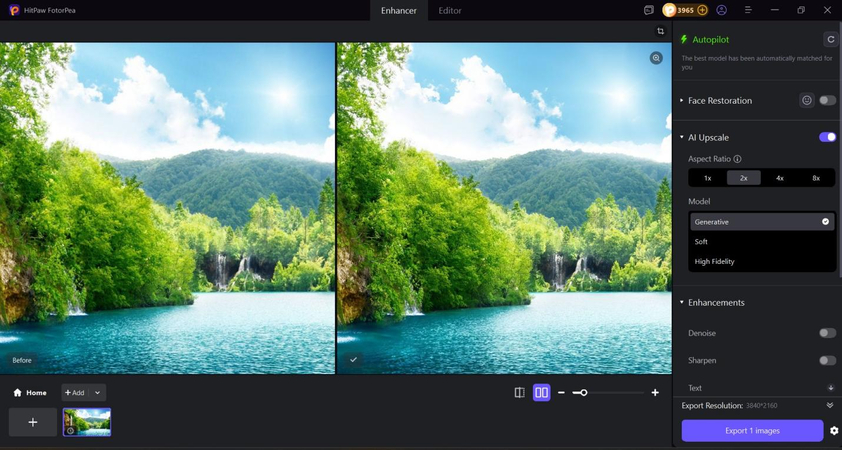This screenshot has height=450, width=842.
Task: Click the large plus tile to add image
Action: coord(33,422)
